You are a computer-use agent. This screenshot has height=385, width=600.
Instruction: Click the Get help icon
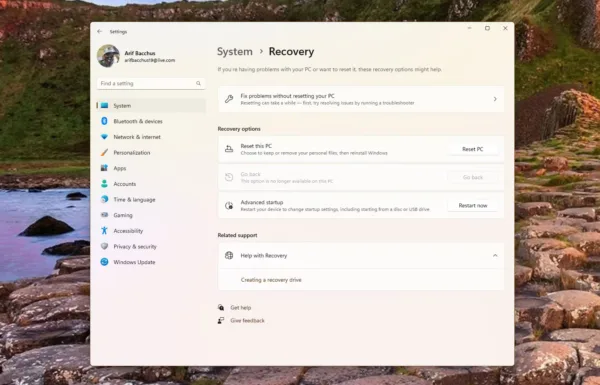[221, 307]
